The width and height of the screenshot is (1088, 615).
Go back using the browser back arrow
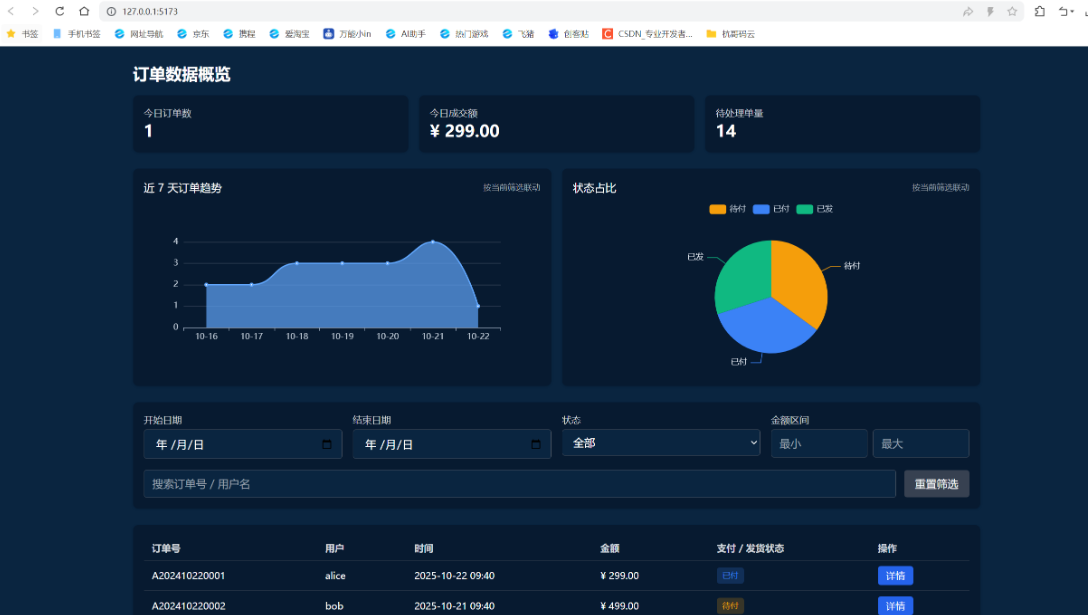[x=11, y=11]
